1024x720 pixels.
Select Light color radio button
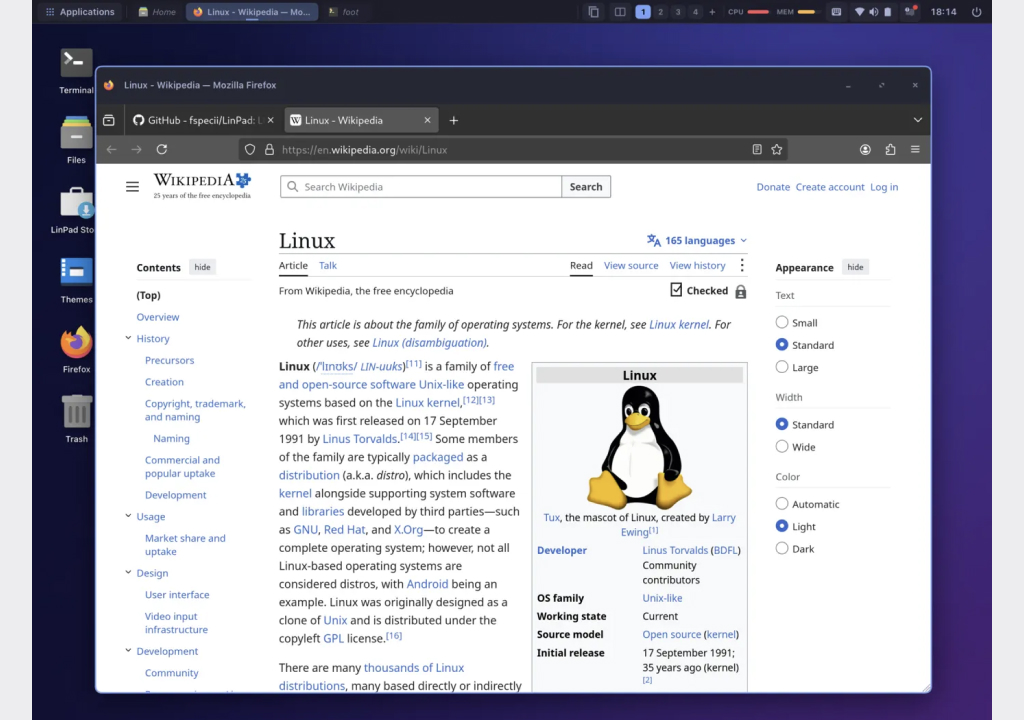(x=782, y=526)
